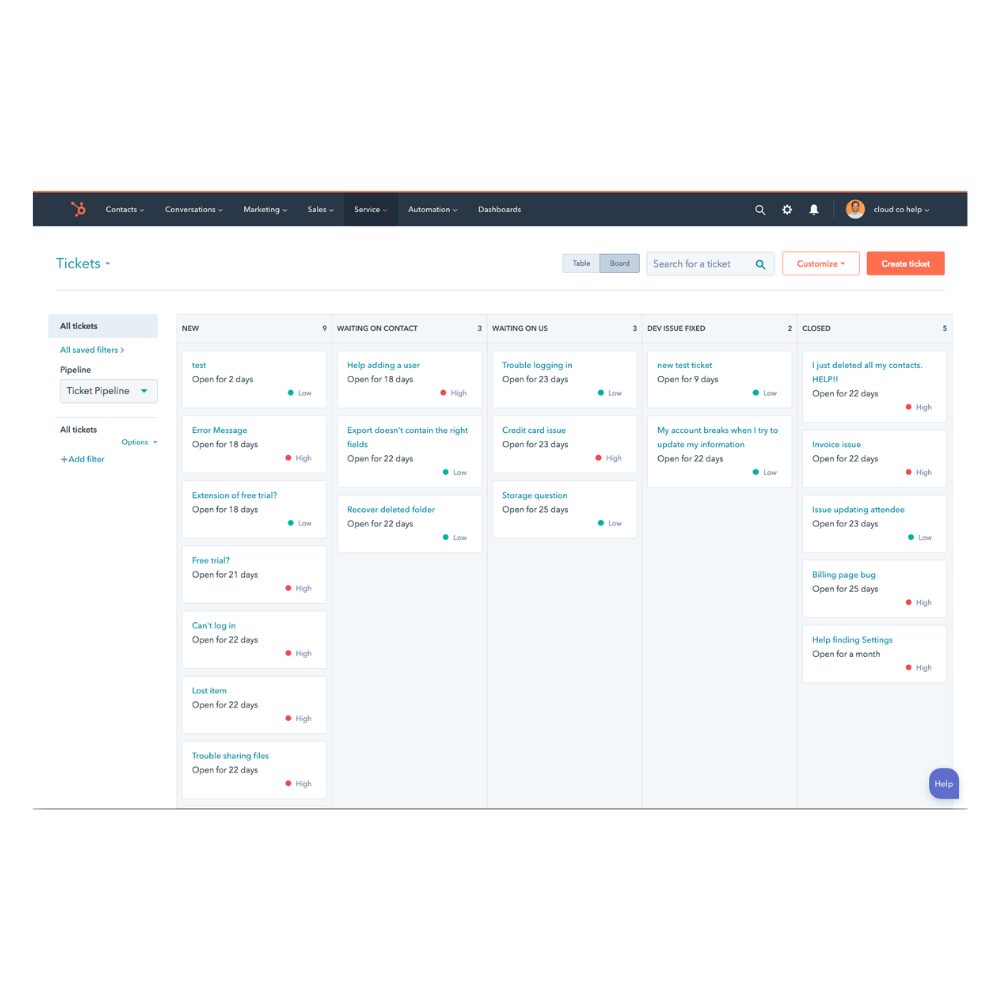Expand All saved filters
Screen dimensions: 1000x1000
[x=92, y=350]
